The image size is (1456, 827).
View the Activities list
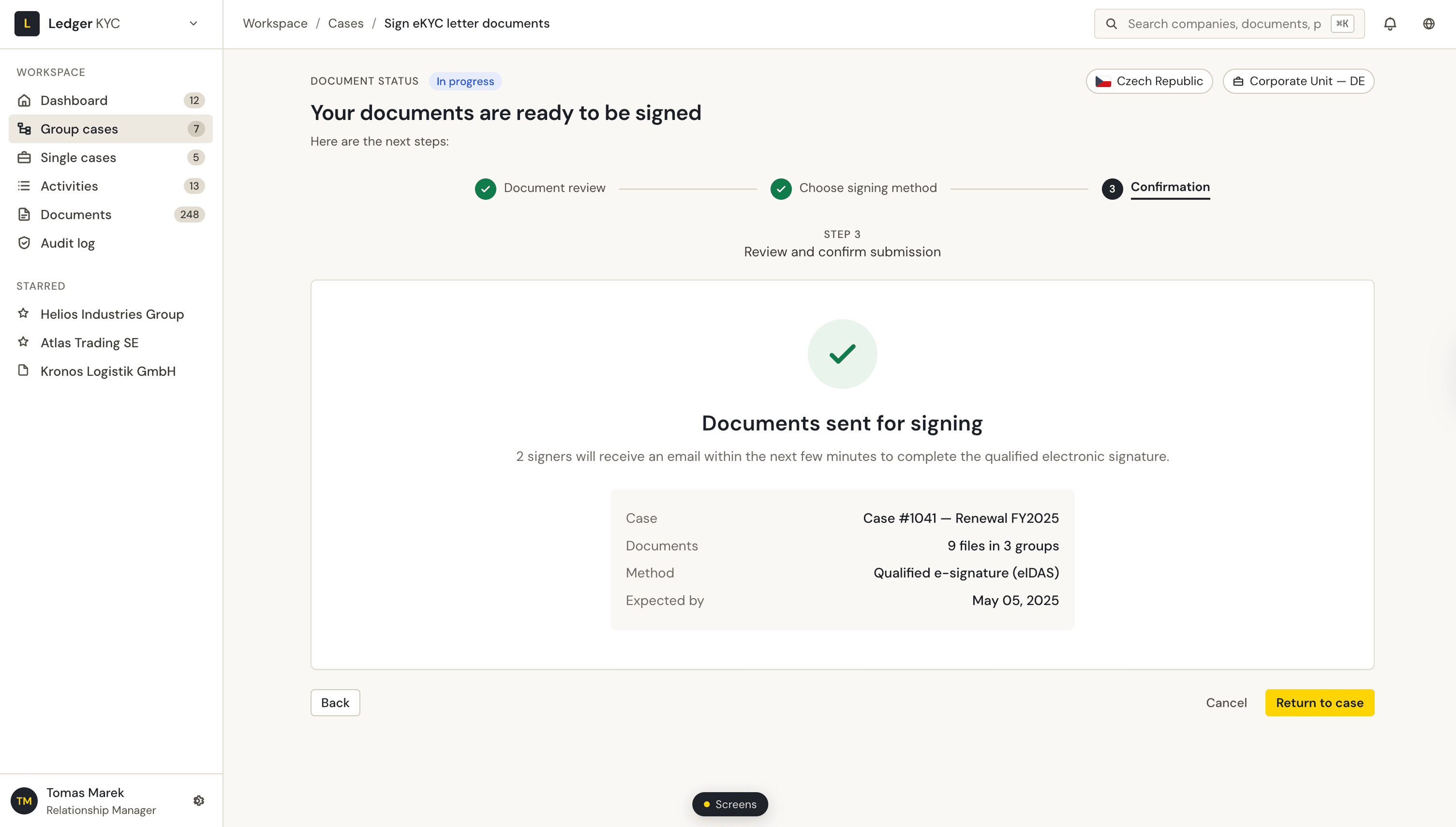coord(69,186)
